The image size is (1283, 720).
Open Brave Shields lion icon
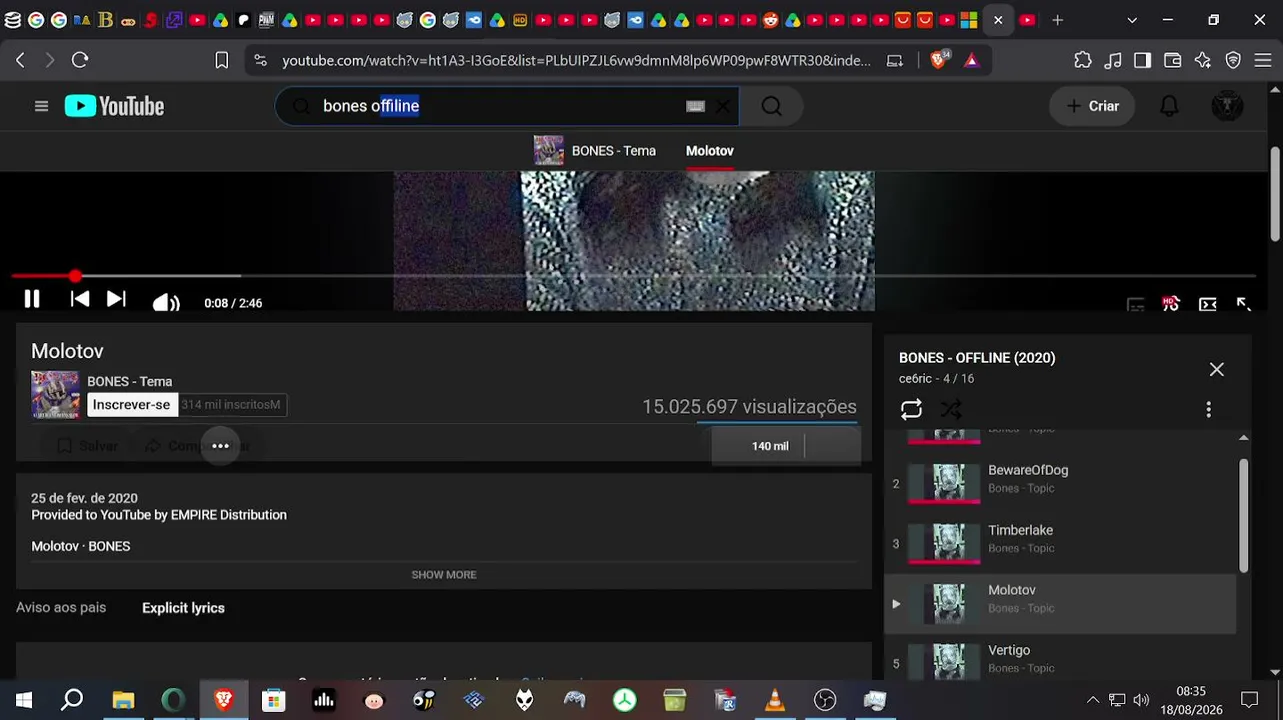pos(938,60)
